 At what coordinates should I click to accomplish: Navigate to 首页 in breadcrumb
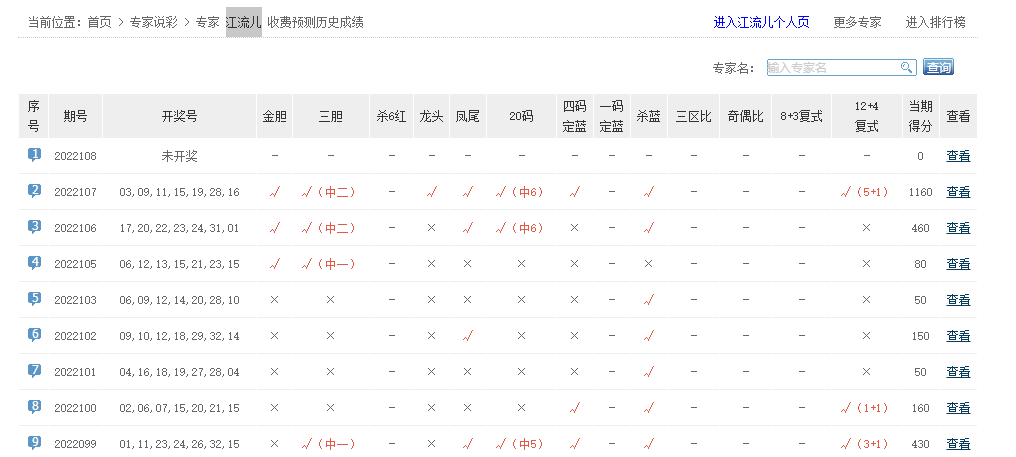[99, 22]
